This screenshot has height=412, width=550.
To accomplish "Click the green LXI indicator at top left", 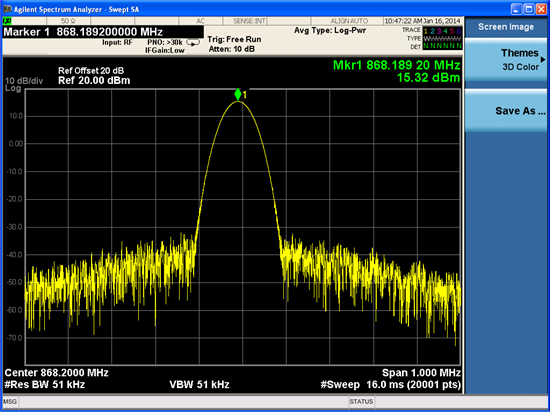I will point(7,21).
